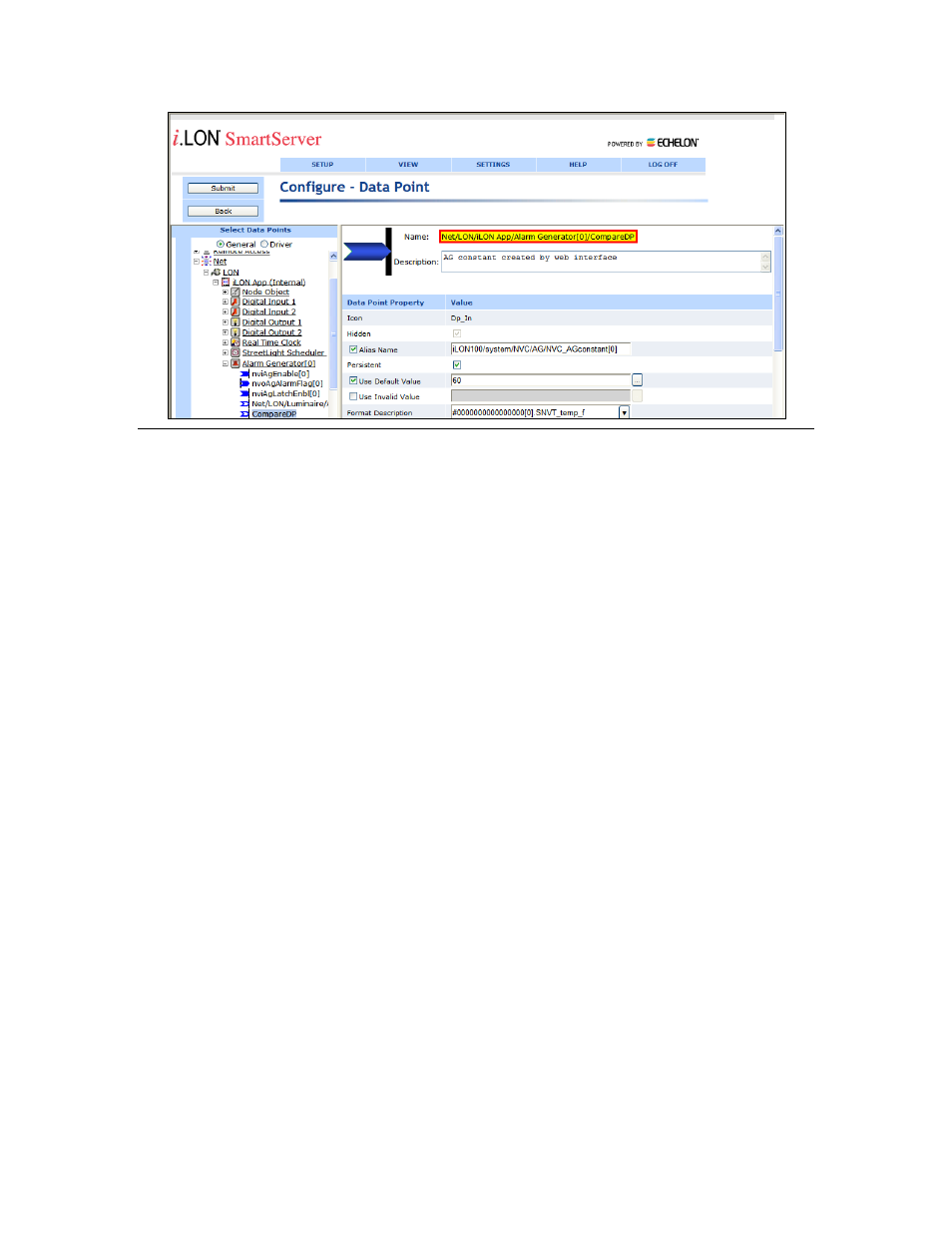
Task: Click the Description text area
Action: point(606,262)
